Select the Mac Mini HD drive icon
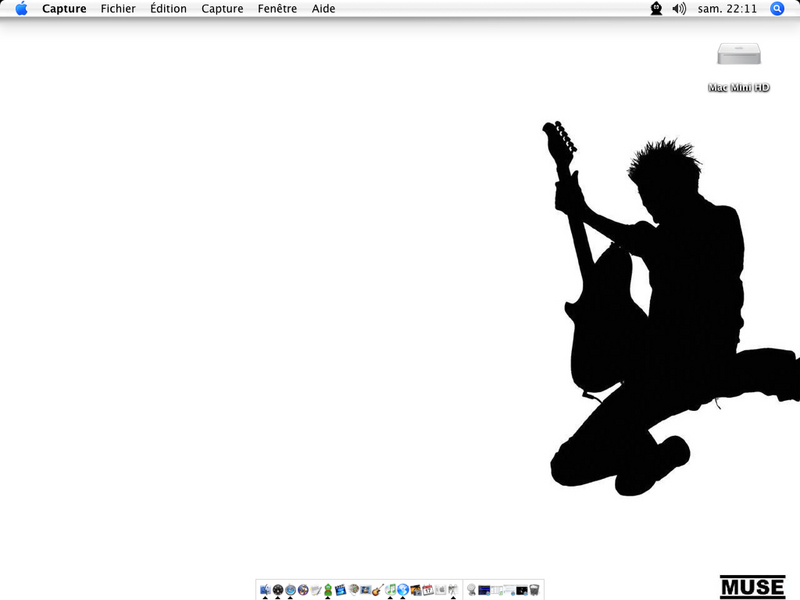 739,54
